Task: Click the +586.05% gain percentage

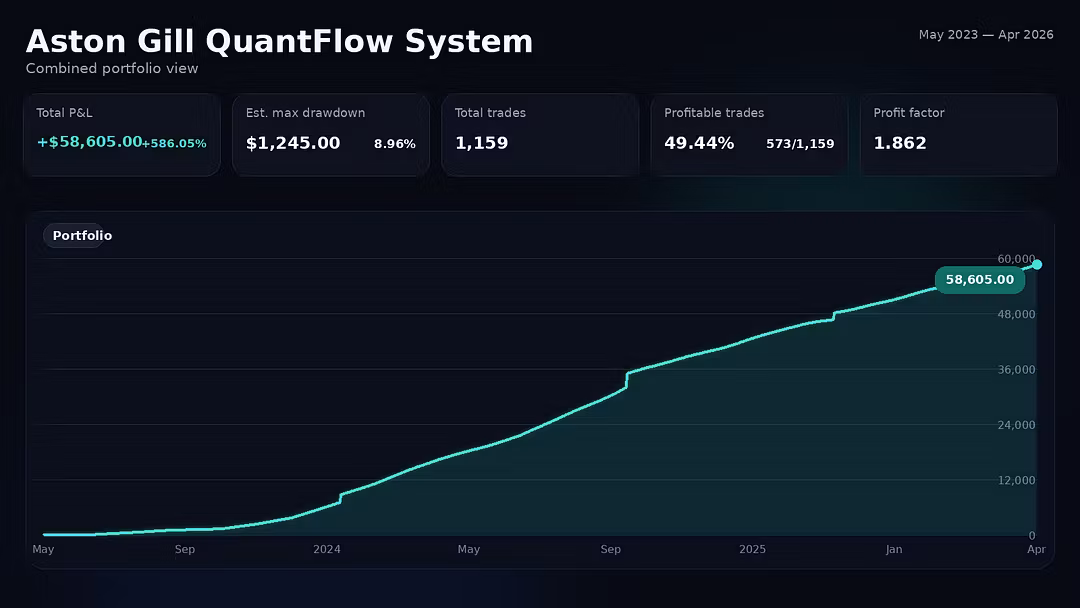Action: pyautogui.click(x=175, y=144)
